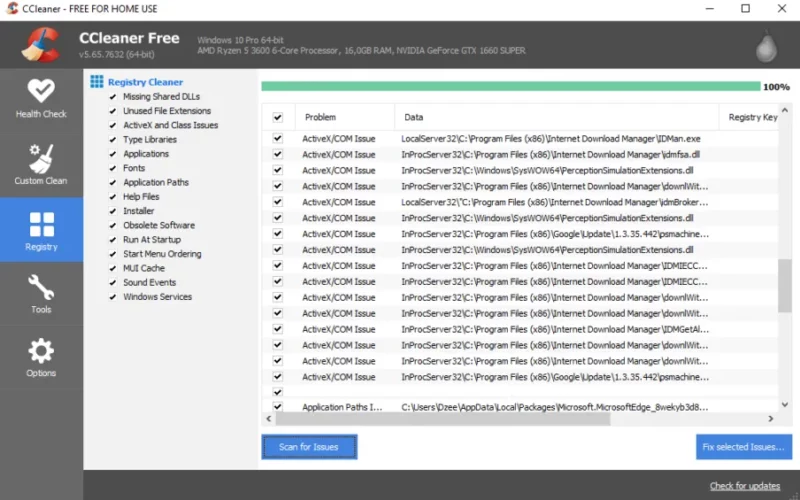Click the scroll down arrow of results list

[785, 405]
